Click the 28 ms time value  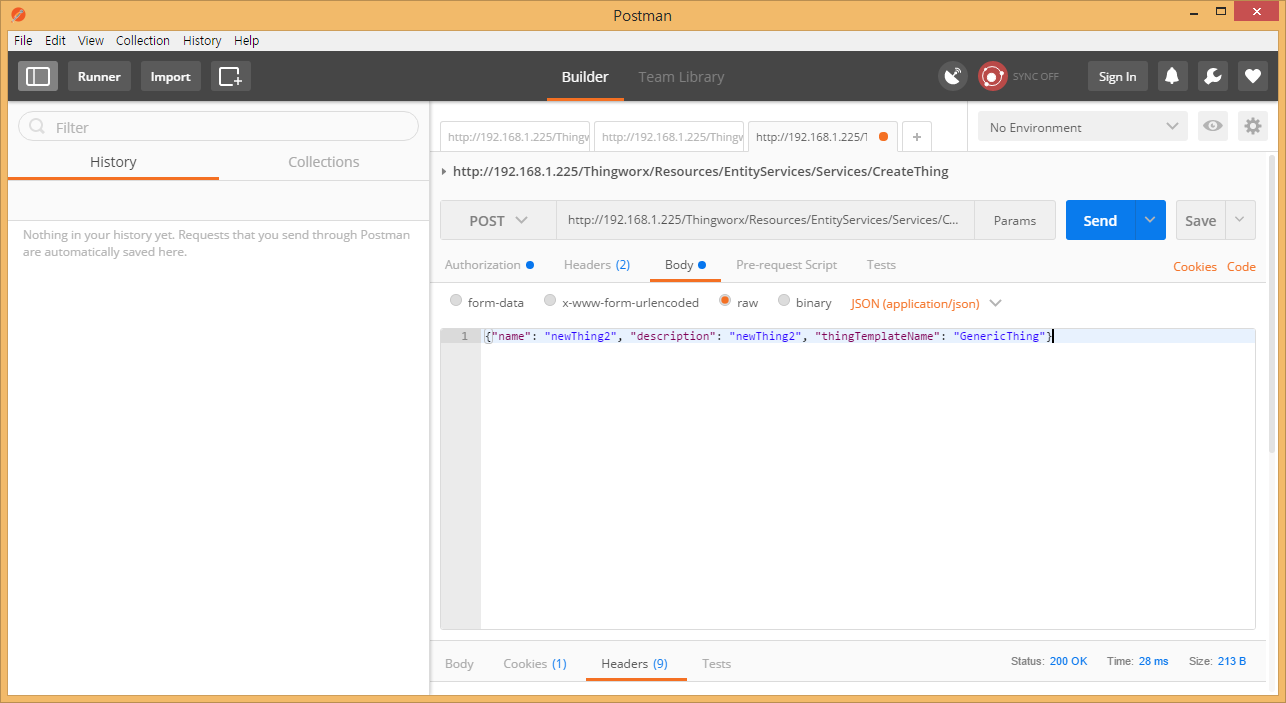[1153, 662]
